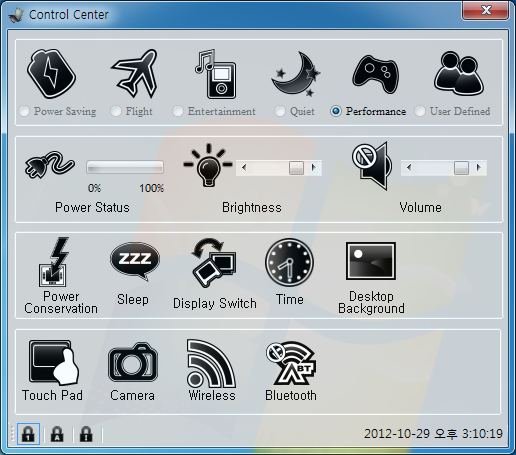The height and width of the screenshot is (455, 516).
Task: Toggle mute via the speaker icon
Action: click(x=372, y=166)
